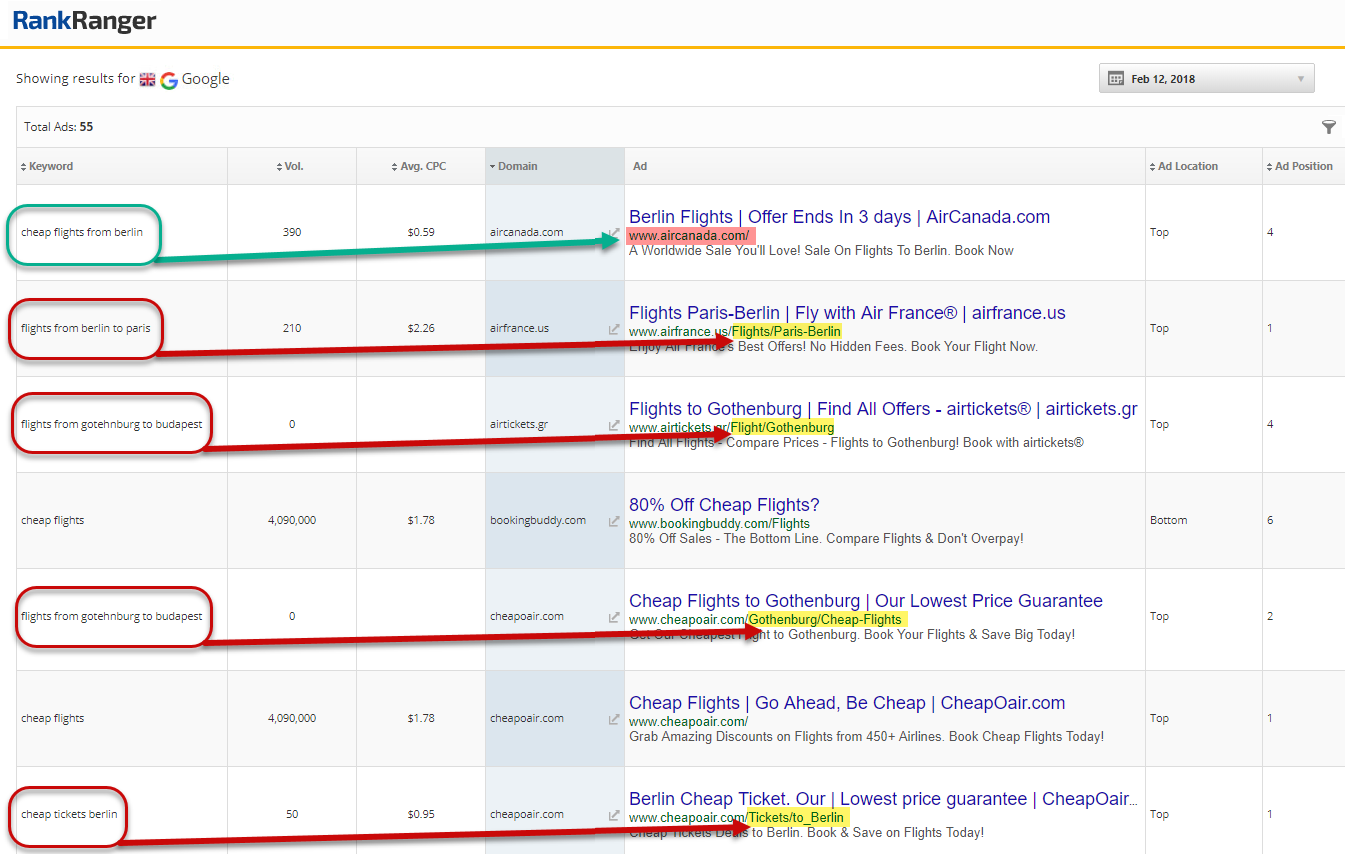Click the UK flag icon
The width and height of the screenshot is (1345, 854).
tap(147, 80)
